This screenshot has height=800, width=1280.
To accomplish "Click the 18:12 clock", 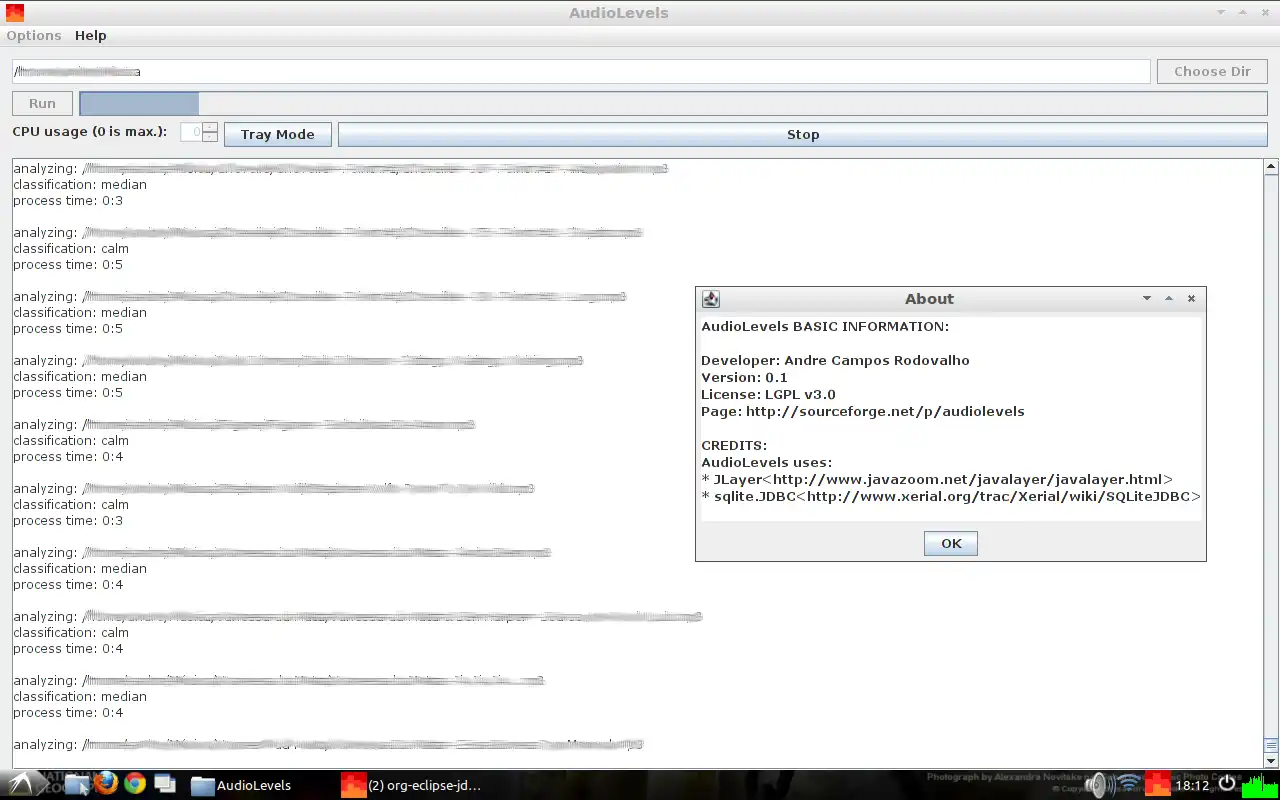I will (1193, 785).
